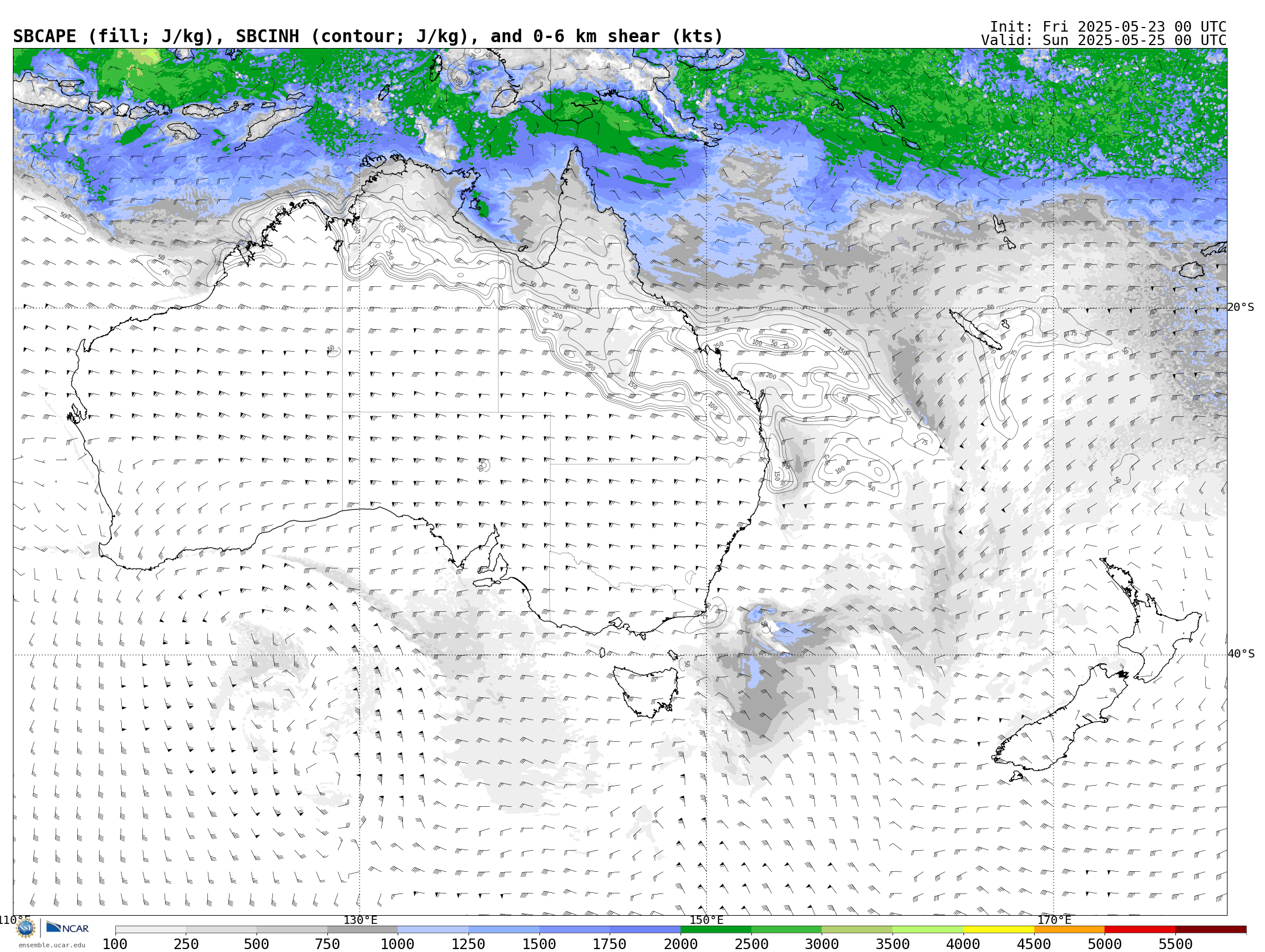The width and height of the screenshot is (1265, 952).
Task: Click the 3000 color bar label
Action: pyautogui.click(x=822, y=944)
